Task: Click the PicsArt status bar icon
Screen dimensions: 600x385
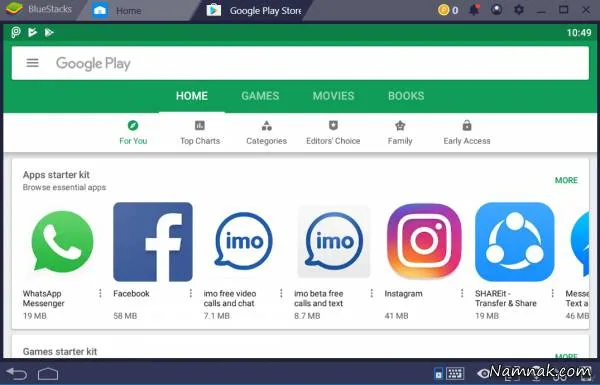Action: pyautogui.click(x=16, y=32)
